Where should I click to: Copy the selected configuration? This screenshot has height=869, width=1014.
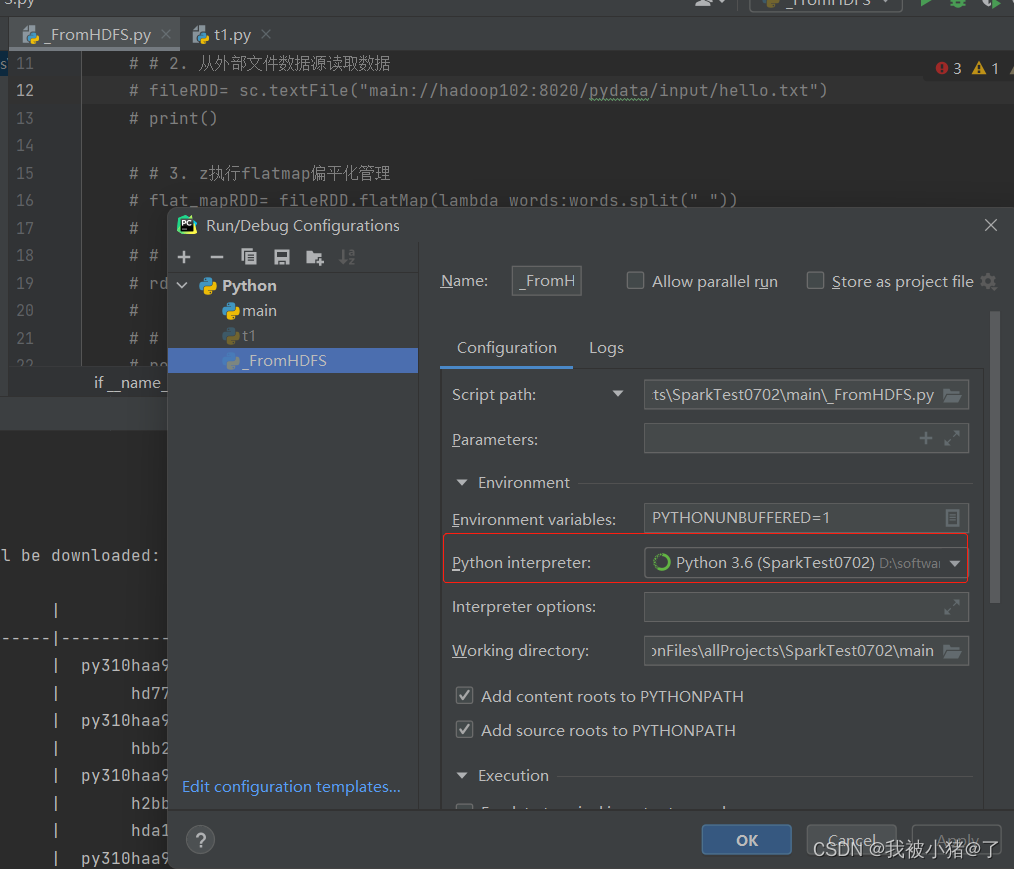tap(250, 257)
